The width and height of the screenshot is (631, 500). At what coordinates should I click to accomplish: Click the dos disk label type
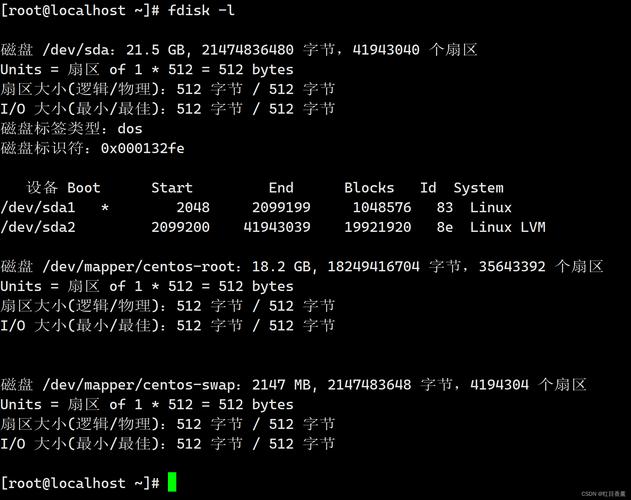point(130,128)
